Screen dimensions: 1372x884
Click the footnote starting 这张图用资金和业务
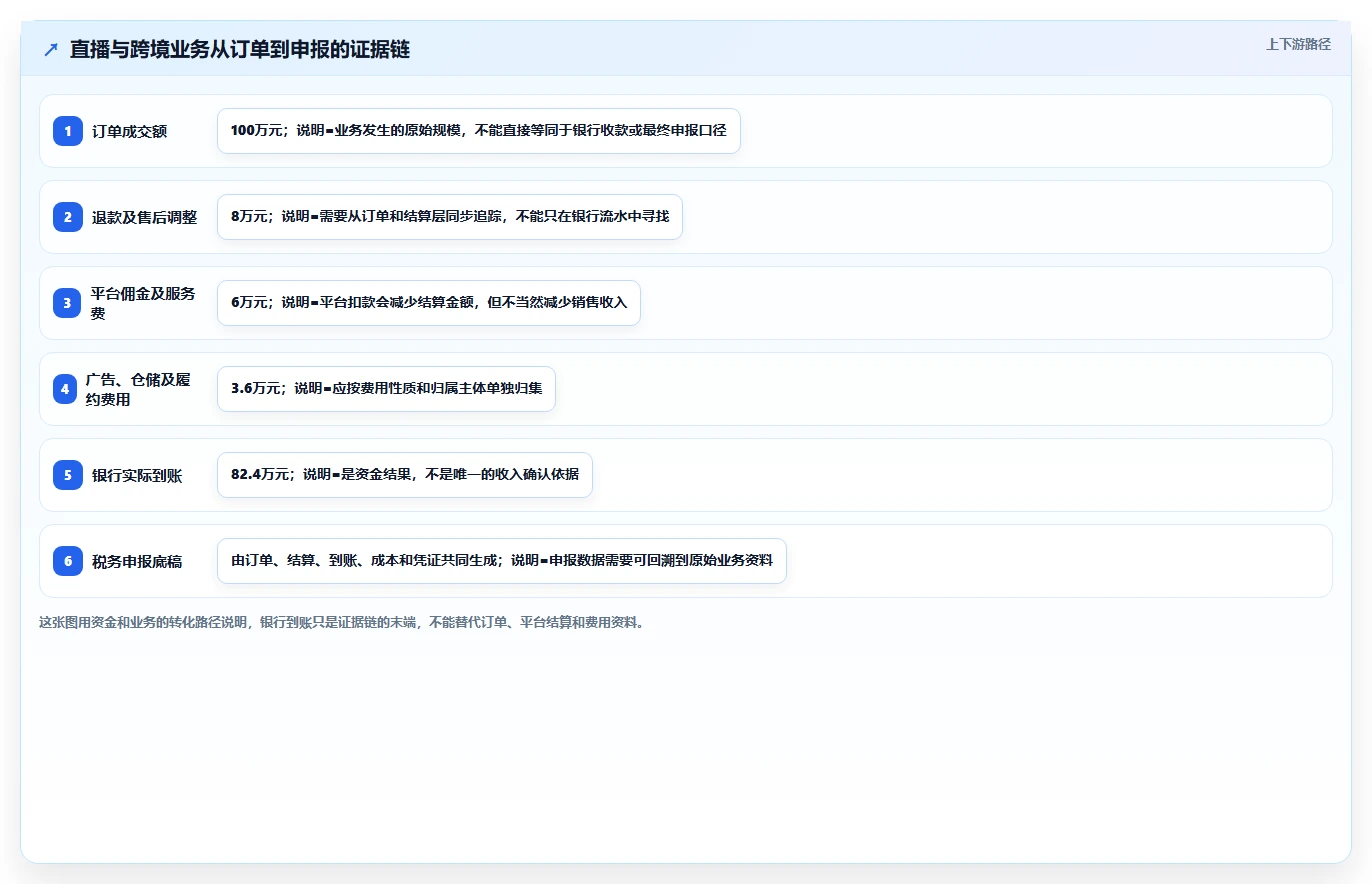[x=343, y=622]
